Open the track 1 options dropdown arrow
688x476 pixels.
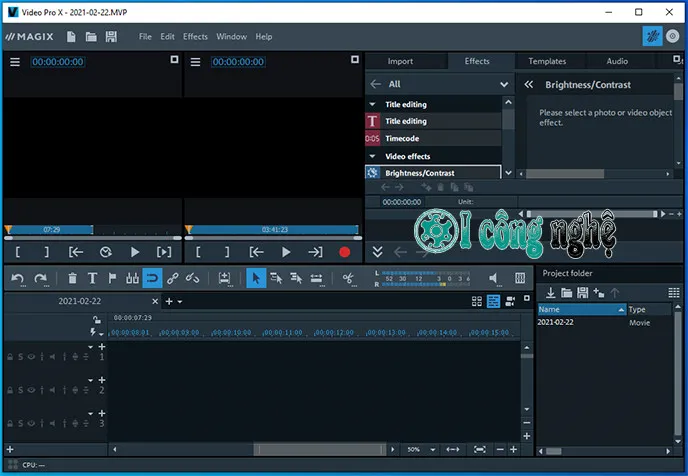90,347
